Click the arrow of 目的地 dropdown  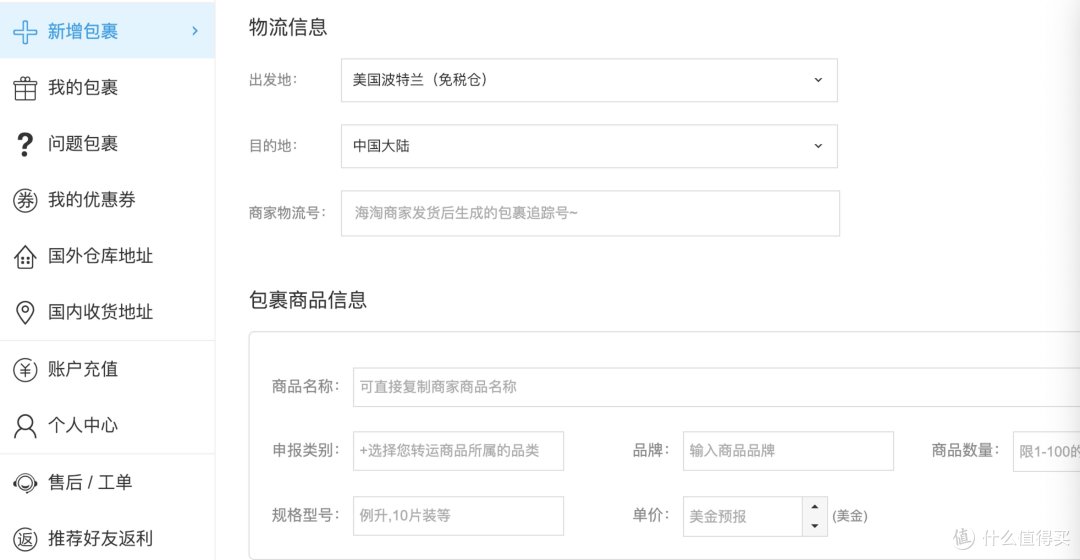[x=818, y=146]
